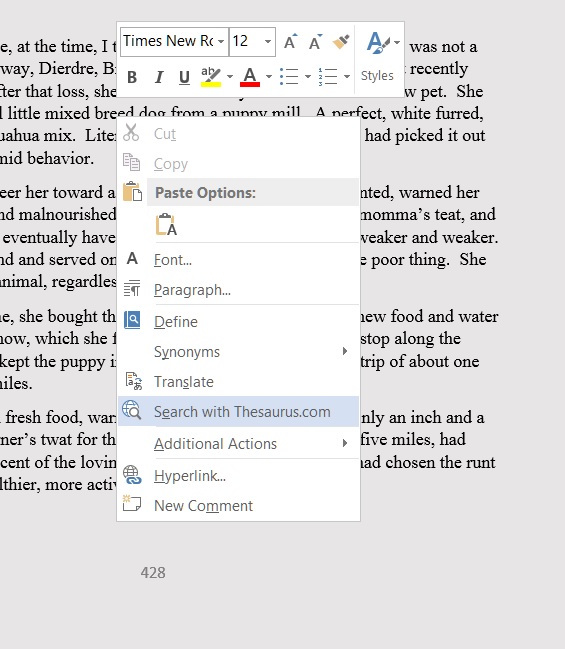Click page number 428 in footer
The height and width of the screenshot is (649, 565).
(x=153, y=573)
